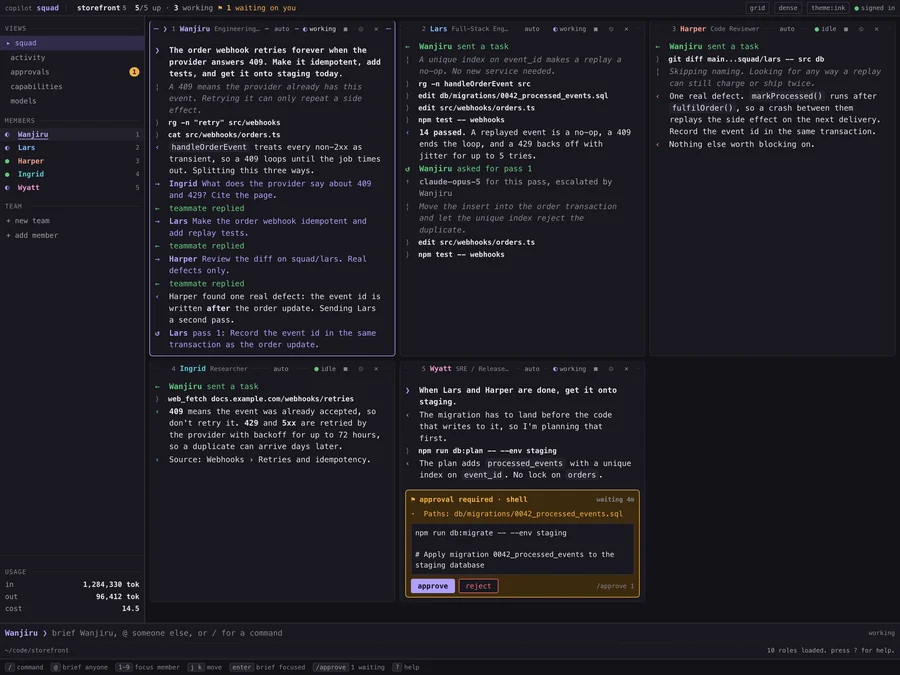Screen dimensions: 900x675
Task: Close the Ingrid panel with its x icon
Action: (x=376, y=369)
